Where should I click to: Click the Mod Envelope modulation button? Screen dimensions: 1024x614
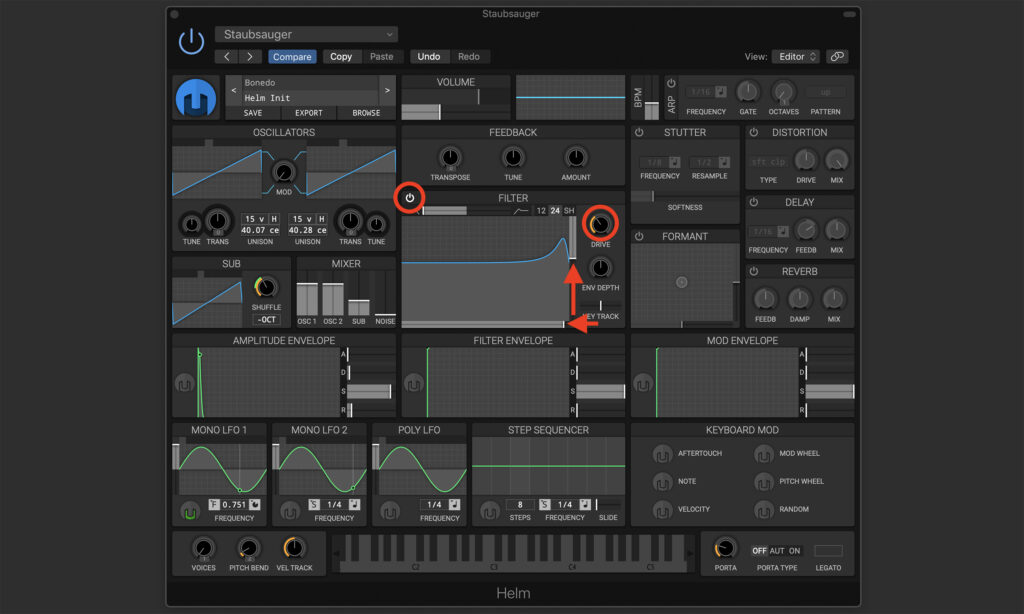pos(643,383)
